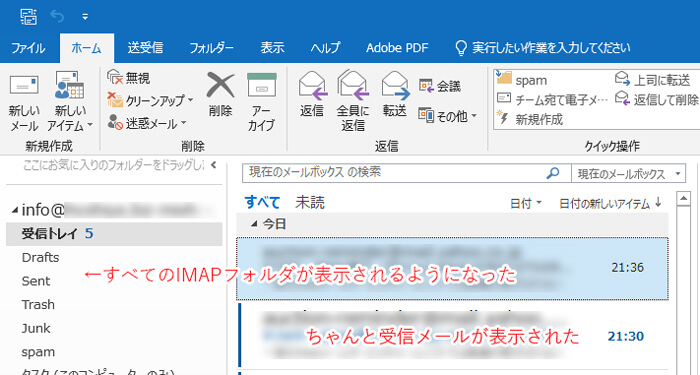Select the 未読 mail filter

coord(310,203)
